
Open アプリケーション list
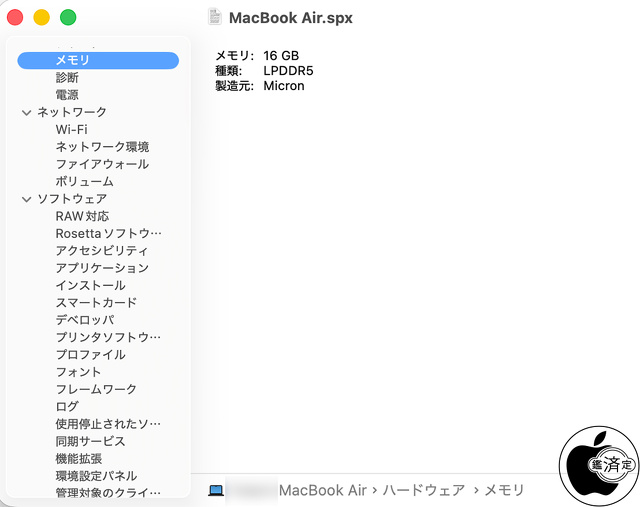tap(102, 268)
